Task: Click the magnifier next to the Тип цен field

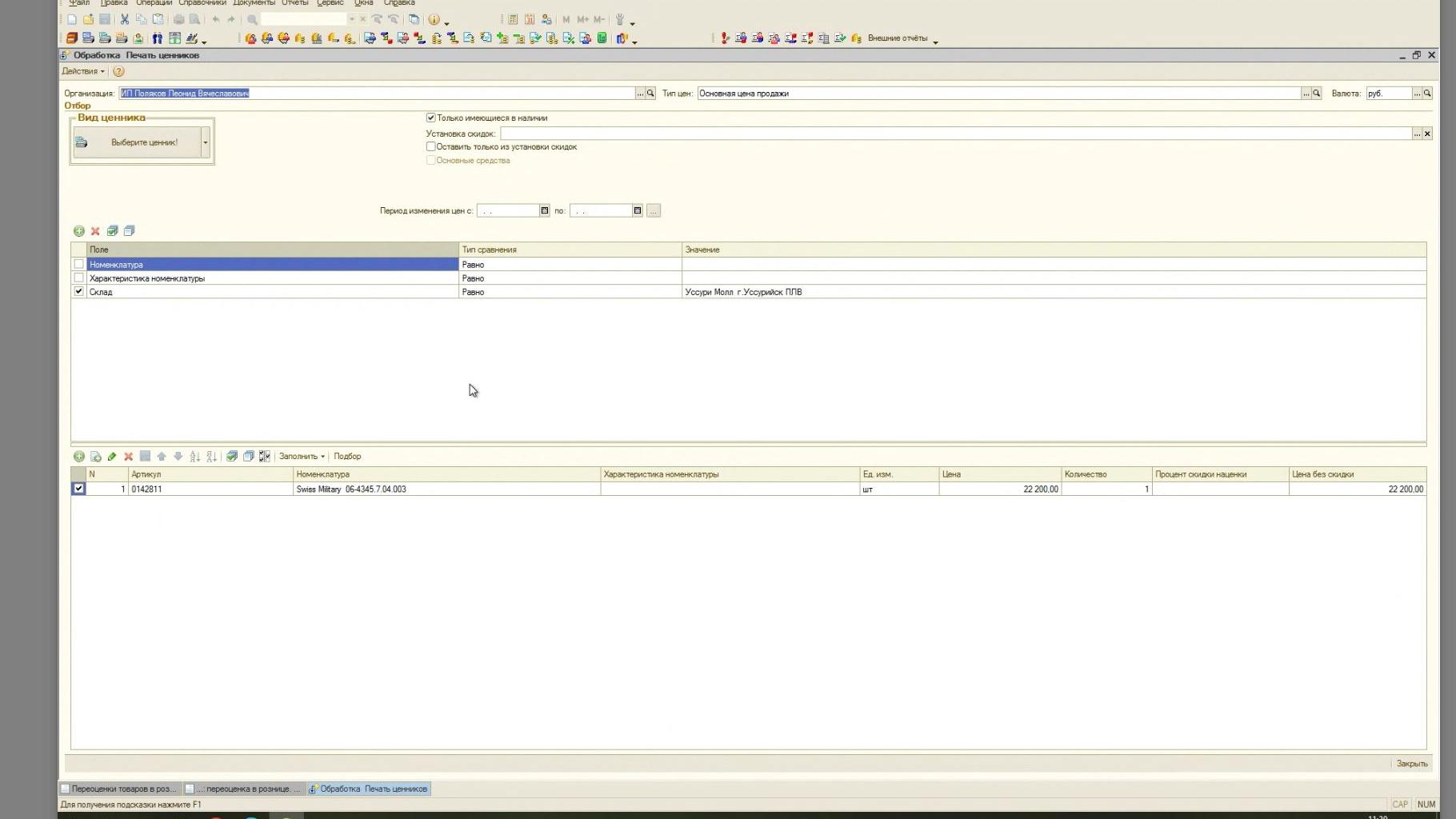Action: point(1316,94)
